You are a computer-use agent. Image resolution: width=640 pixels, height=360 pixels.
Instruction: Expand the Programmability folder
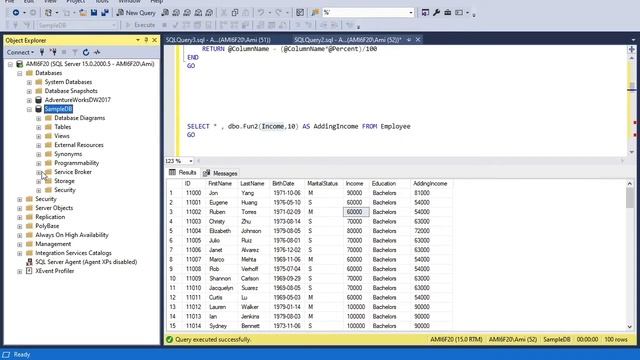pyautogui.click(x=39, y=163)
